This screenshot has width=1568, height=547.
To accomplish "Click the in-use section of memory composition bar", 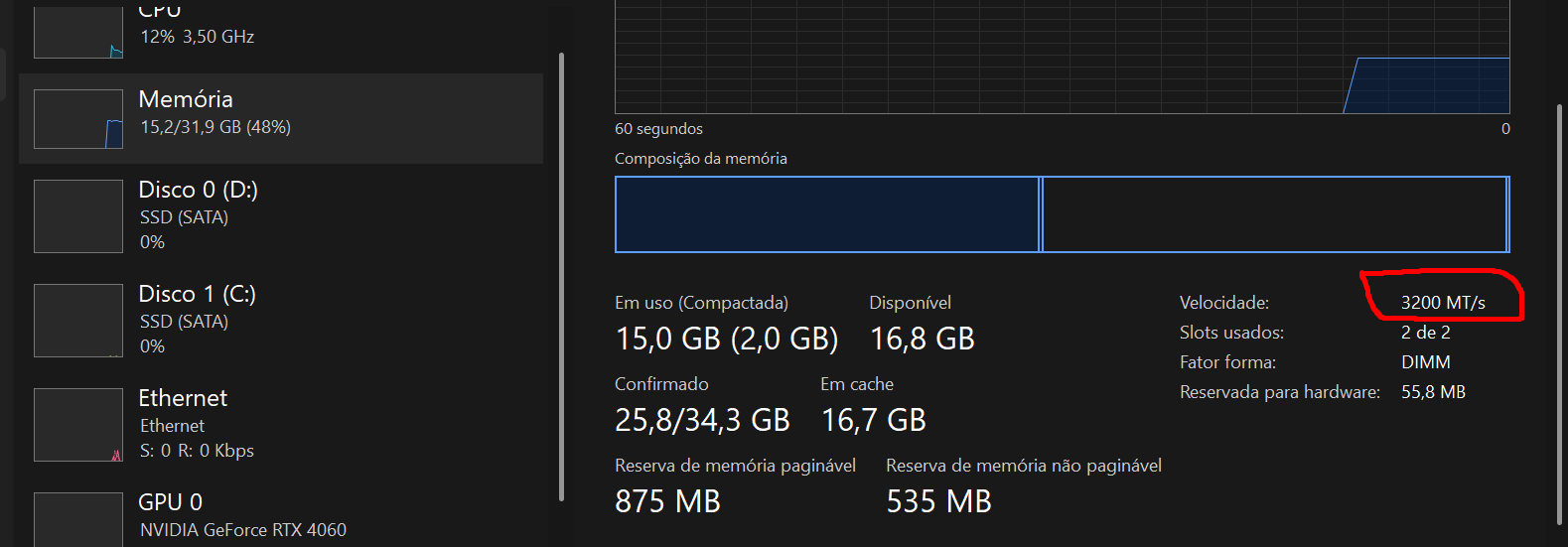I will pos(826,214).
